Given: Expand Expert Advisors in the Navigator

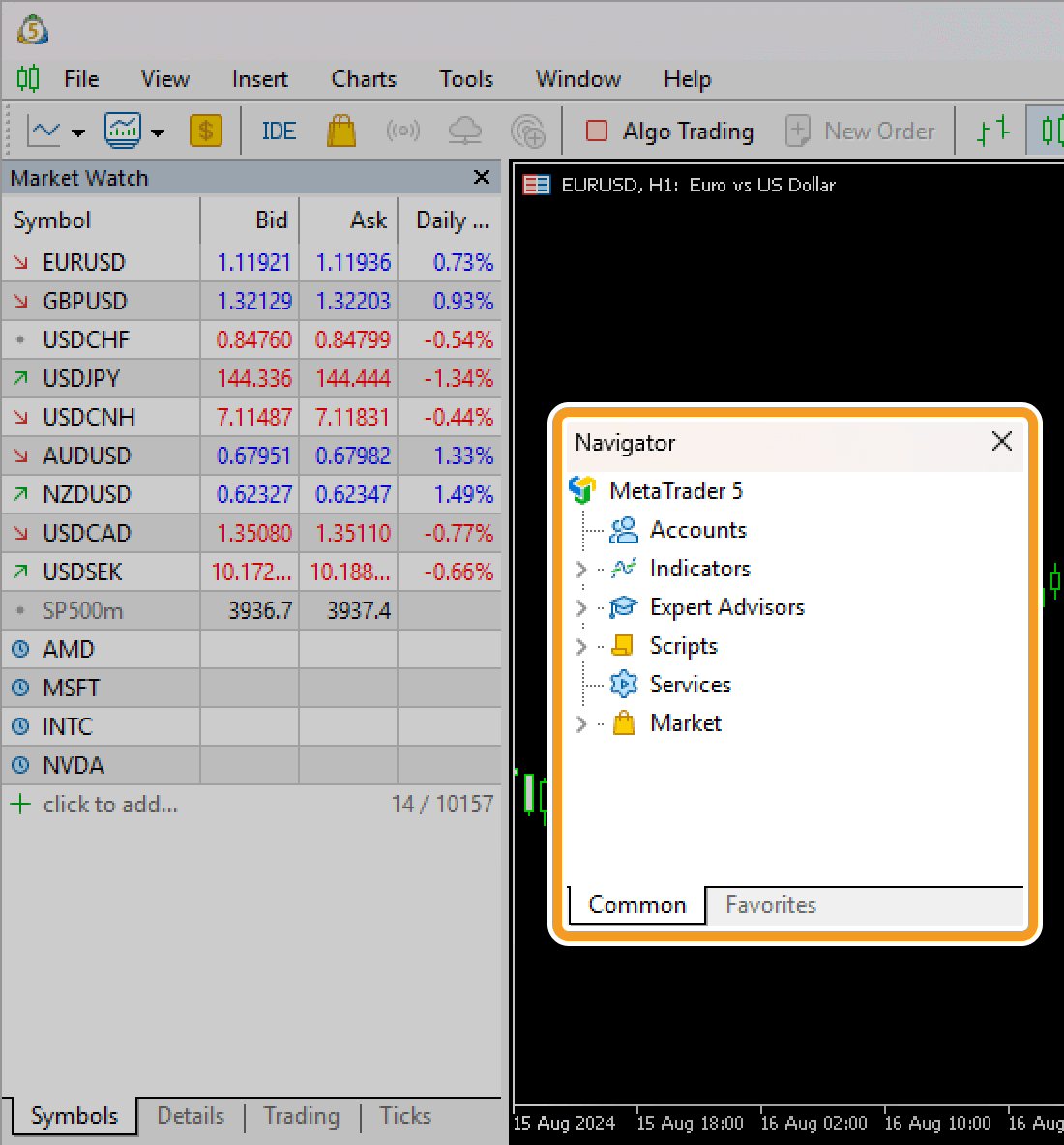Looking at the screenshot, I should [581, 607].
